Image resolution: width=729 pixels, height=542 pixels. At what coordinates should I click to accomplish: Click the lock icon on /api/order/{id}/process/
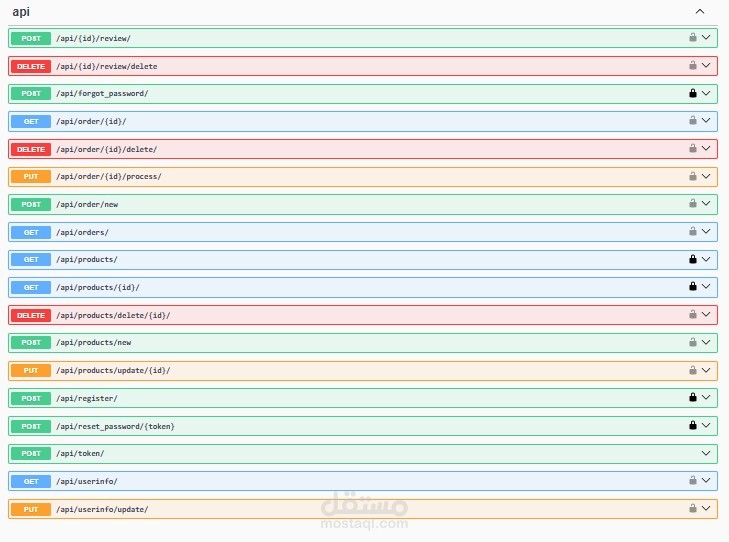click(x=693, y=176)
